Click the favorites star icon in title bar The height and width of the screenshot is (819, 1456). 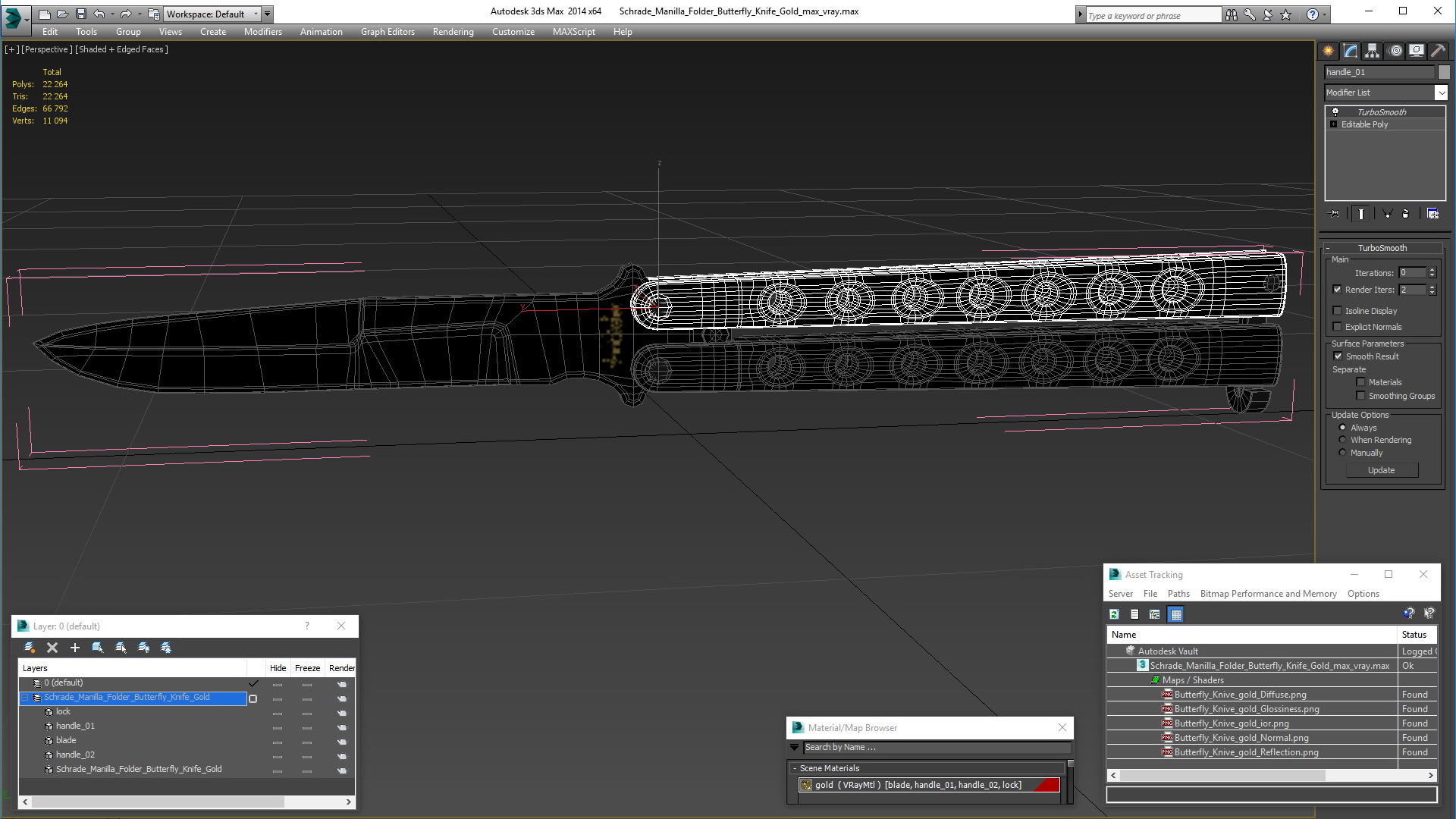pyautogui.click(x=1285, y=14)
